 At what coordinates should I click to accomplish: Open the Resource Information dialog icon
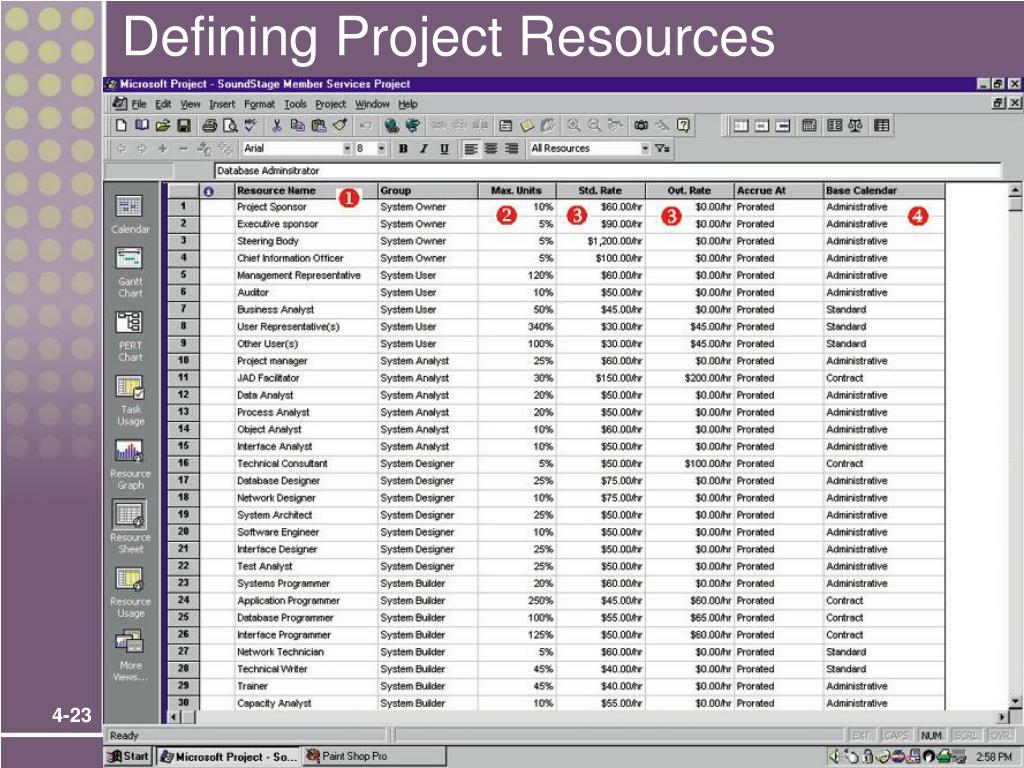(x=505, y=125)
